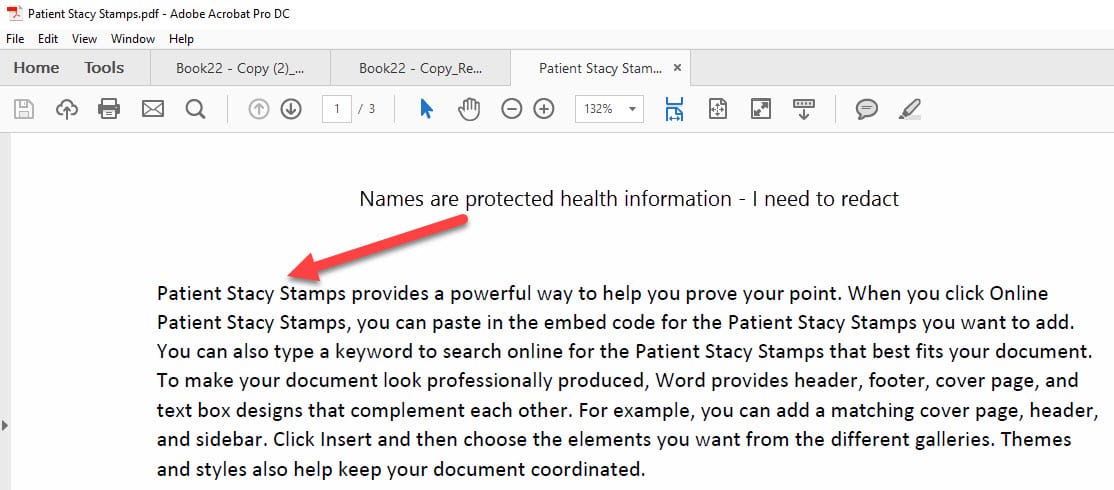Switch to the Home tab
1114x490 pixels.
(36, 68)
